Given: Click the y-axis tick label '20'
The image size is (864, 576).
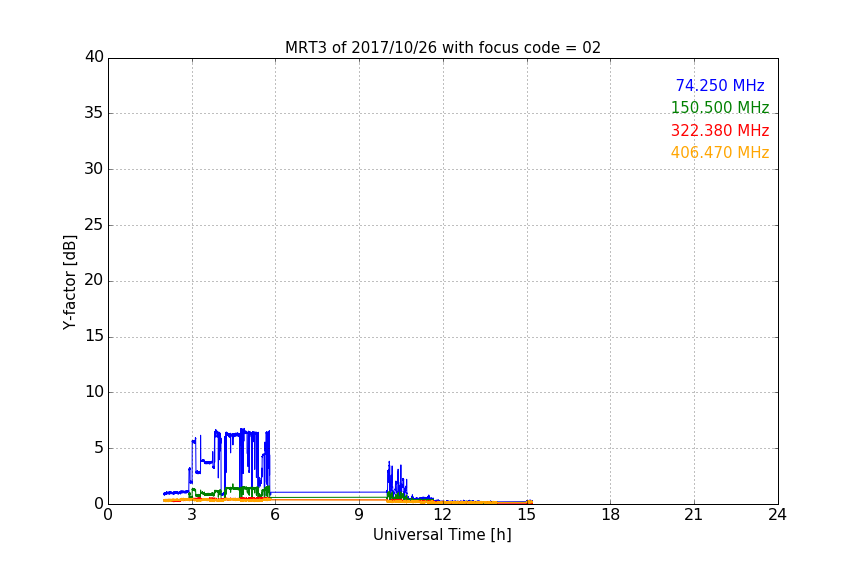Looking at the screenshot, I should click(x=94, y=280).
